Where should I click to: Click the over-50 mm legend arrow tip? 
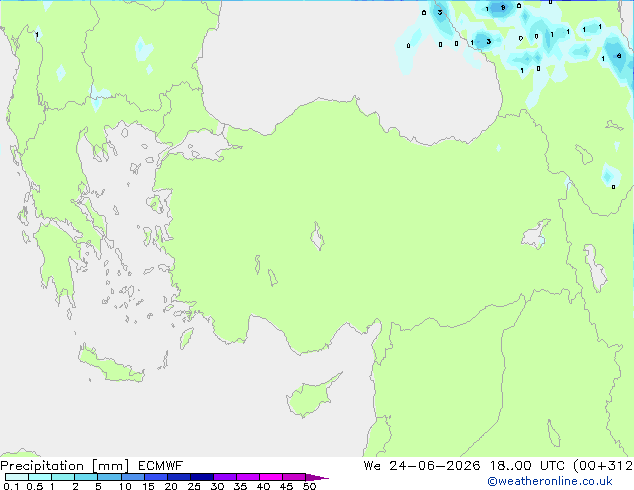pyautogui.click(x=317, y=477)
